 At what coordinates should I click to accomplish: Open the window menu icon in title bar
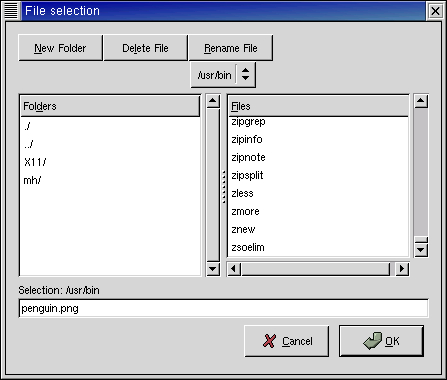[11, 11]
